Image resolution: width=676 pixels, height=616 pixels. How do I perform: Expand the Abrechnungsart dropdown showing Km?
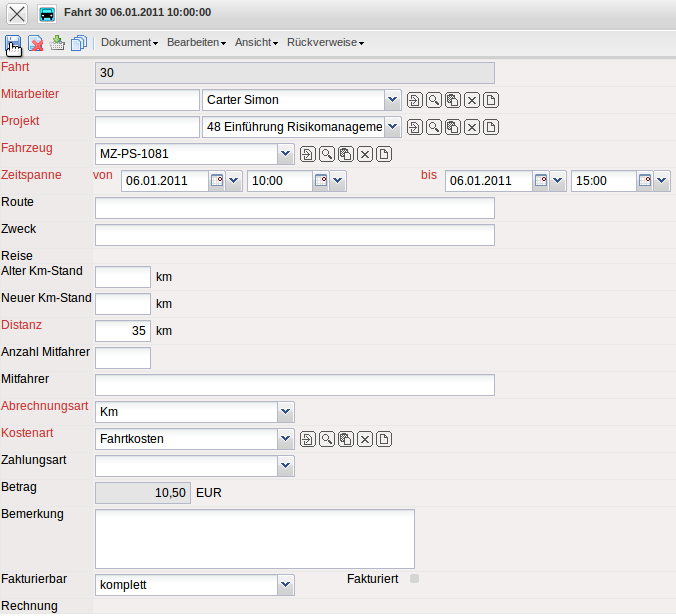285,412
